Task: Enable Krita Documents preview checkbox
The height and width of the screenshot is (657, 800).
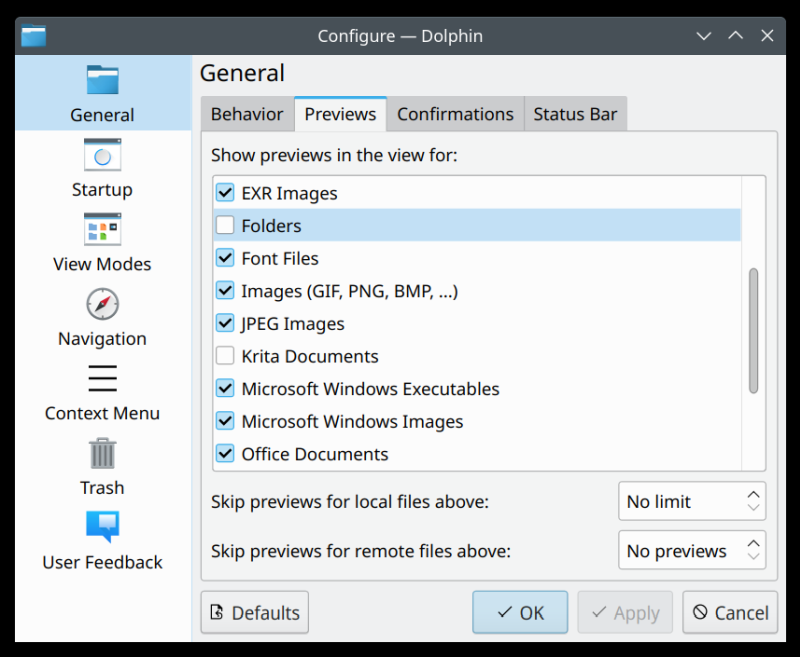Action: coord(225,356)
